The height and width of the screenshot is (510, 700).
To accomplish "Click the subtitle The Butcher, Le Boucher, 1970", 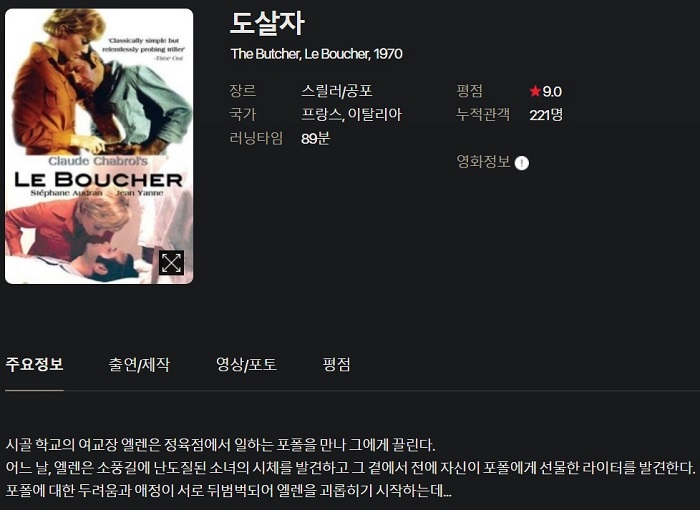I will (x=317, y=54).
